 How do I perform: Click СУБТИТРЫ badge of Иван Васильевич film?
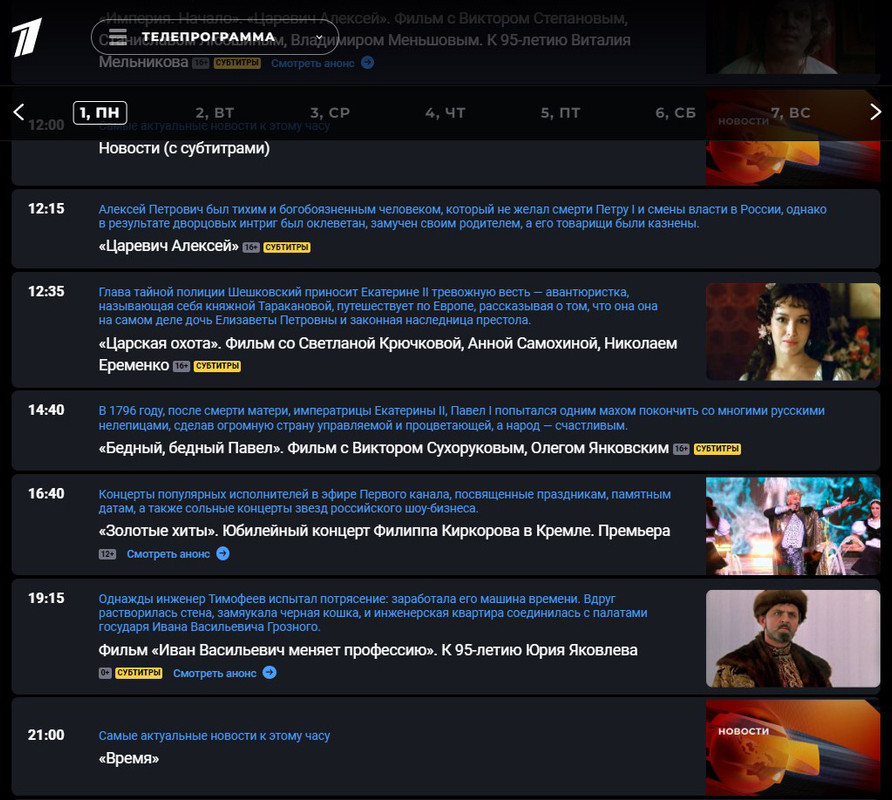click(139, 673)
